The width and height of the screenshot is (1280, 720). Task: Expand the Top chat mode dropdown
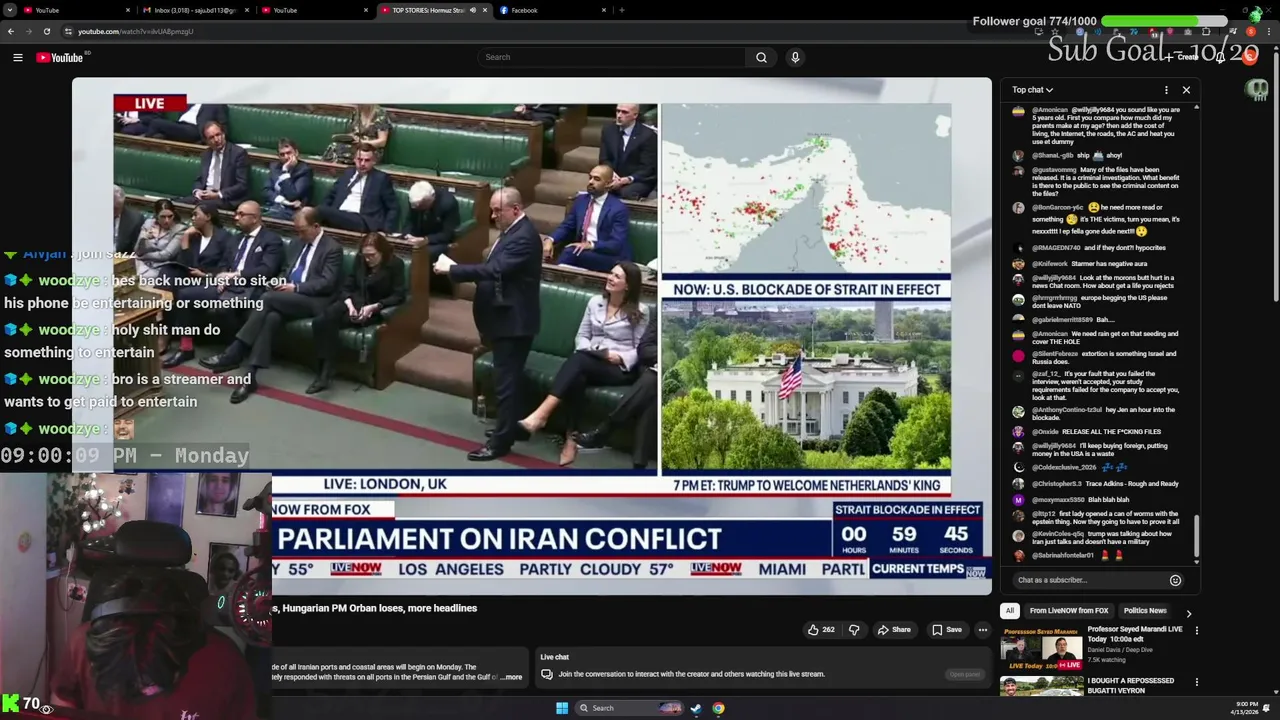tap(1032, 90)
